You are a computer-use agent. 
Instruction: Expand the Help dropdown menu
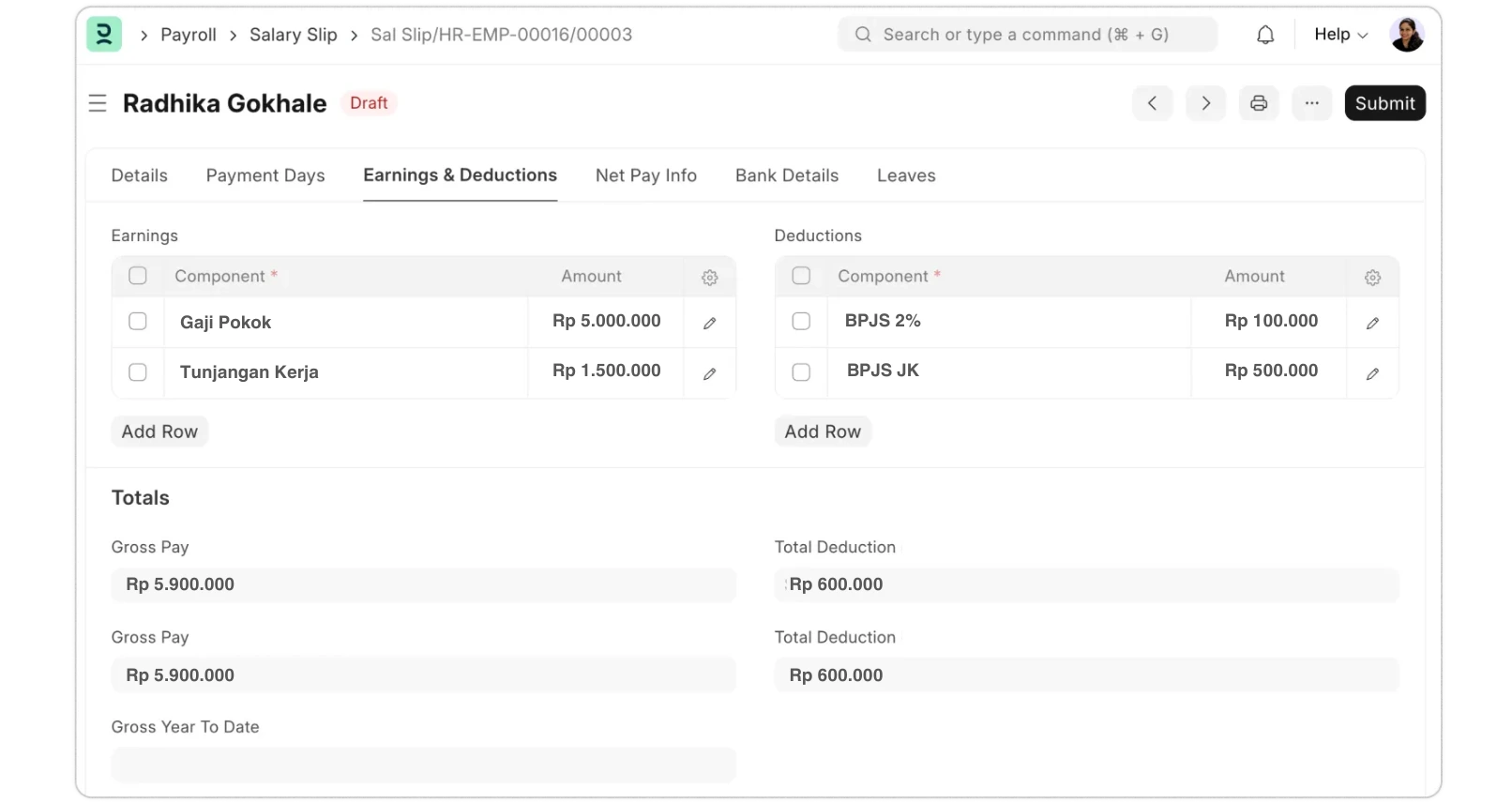tap(1340, 35)
